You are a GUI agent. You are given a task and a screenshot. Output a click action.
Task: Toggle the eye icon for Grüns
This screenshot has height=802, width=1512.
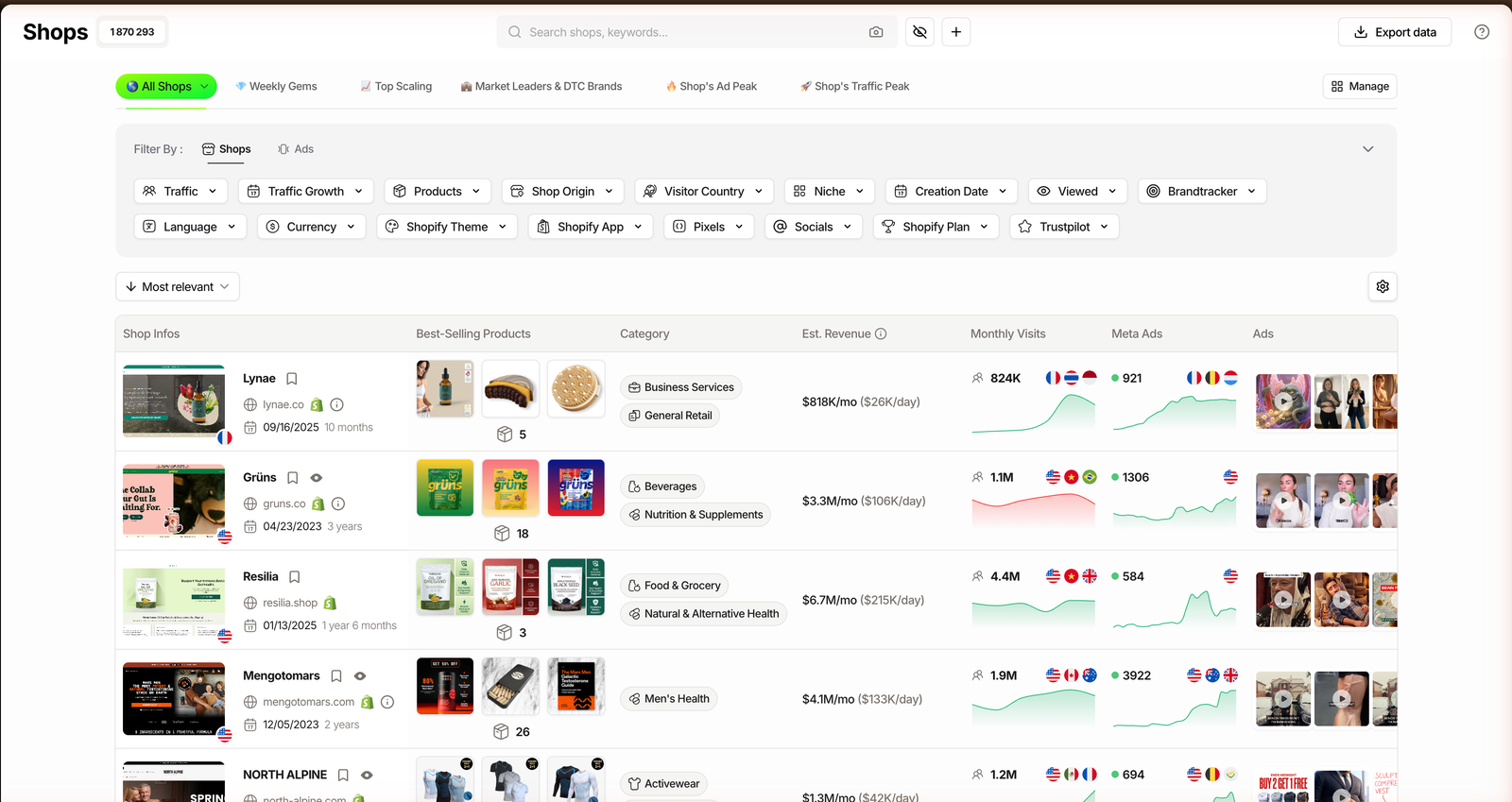pyautogui.click(x=317, y=478)
